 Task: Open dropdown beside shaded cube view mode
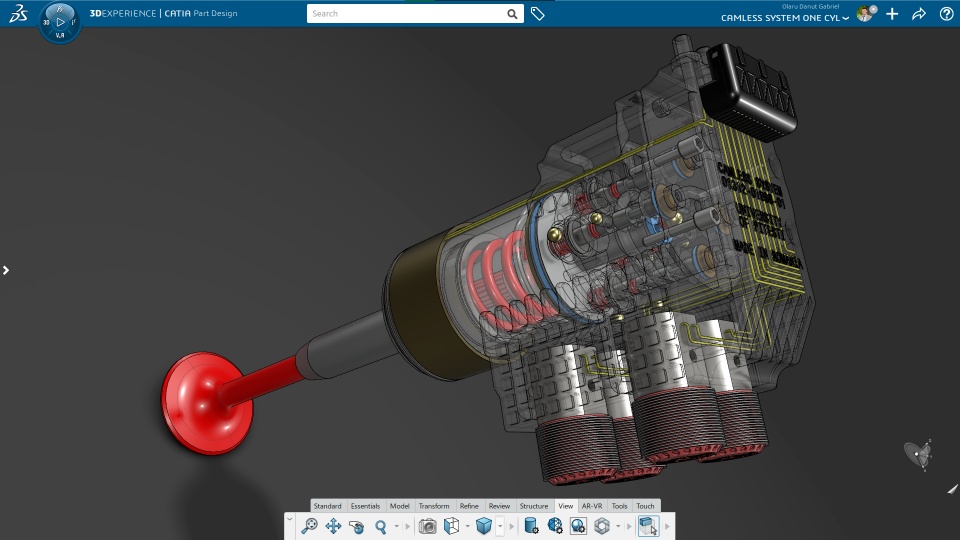pyautogui.click(x=500, y=527)
